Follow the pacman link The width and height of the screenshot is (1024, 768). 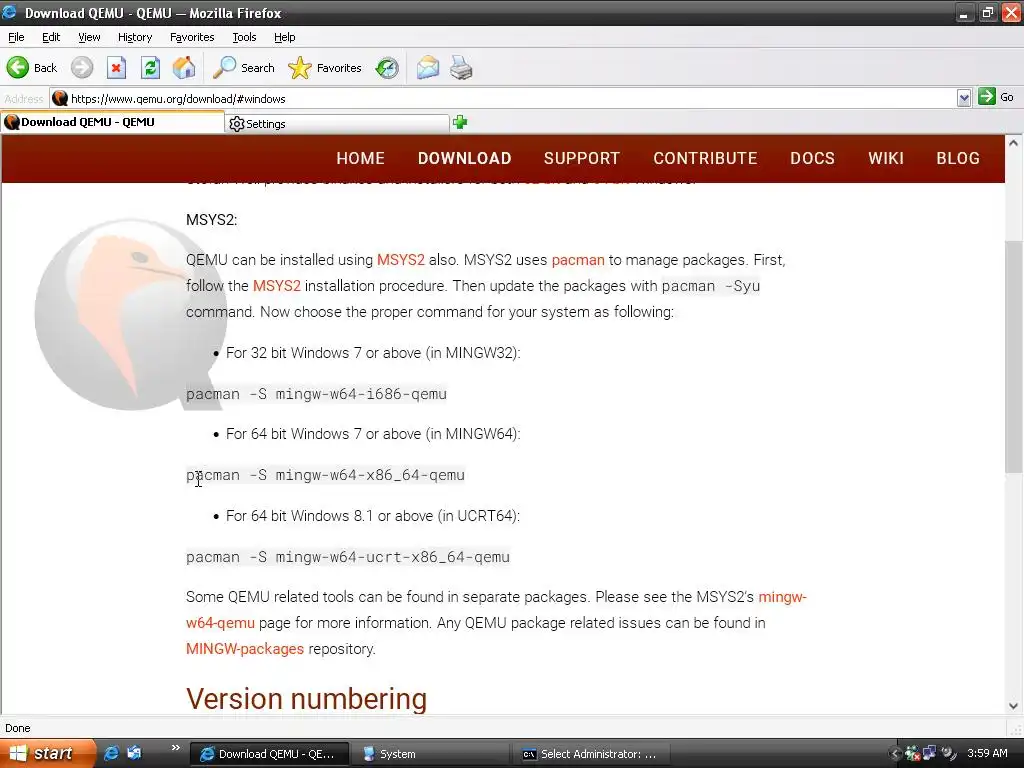(578, 260)
